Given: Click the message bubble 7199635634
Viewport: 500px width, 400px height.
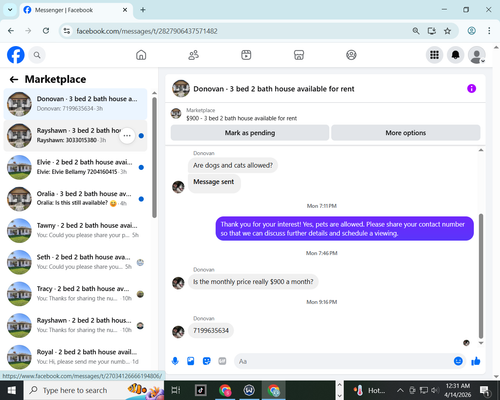Looking at the screenshot, I should pyautogui.click(x=211, y=331).
